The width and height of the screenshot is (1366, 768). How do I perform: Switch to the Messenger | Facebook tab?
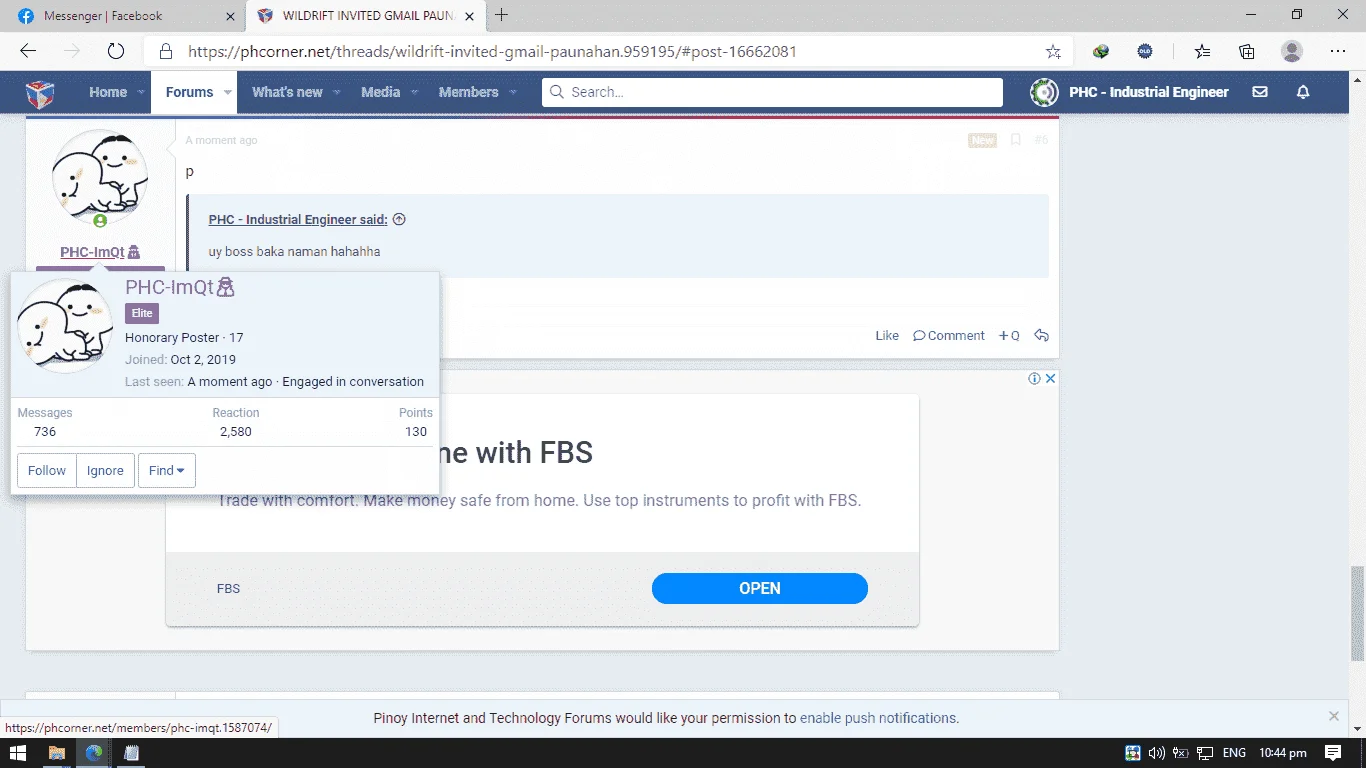click(123, 16)
